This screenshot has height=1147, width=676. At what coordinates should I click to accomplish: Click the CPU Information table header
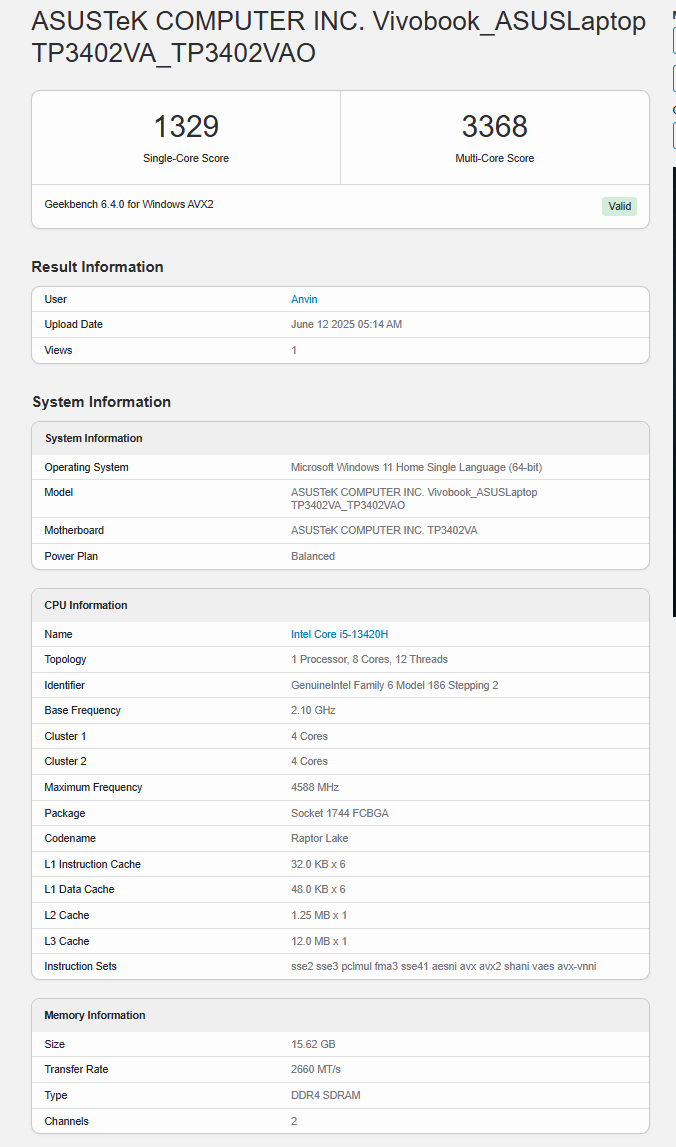point(340,605)
